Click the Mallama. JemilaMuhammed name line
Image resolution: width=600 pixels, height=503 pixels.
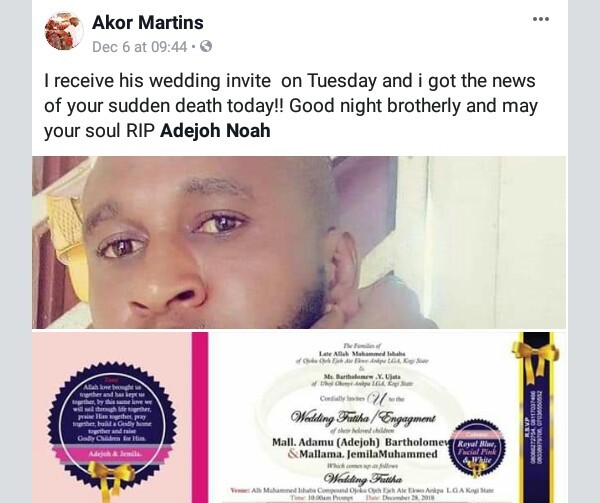point(362,454)
